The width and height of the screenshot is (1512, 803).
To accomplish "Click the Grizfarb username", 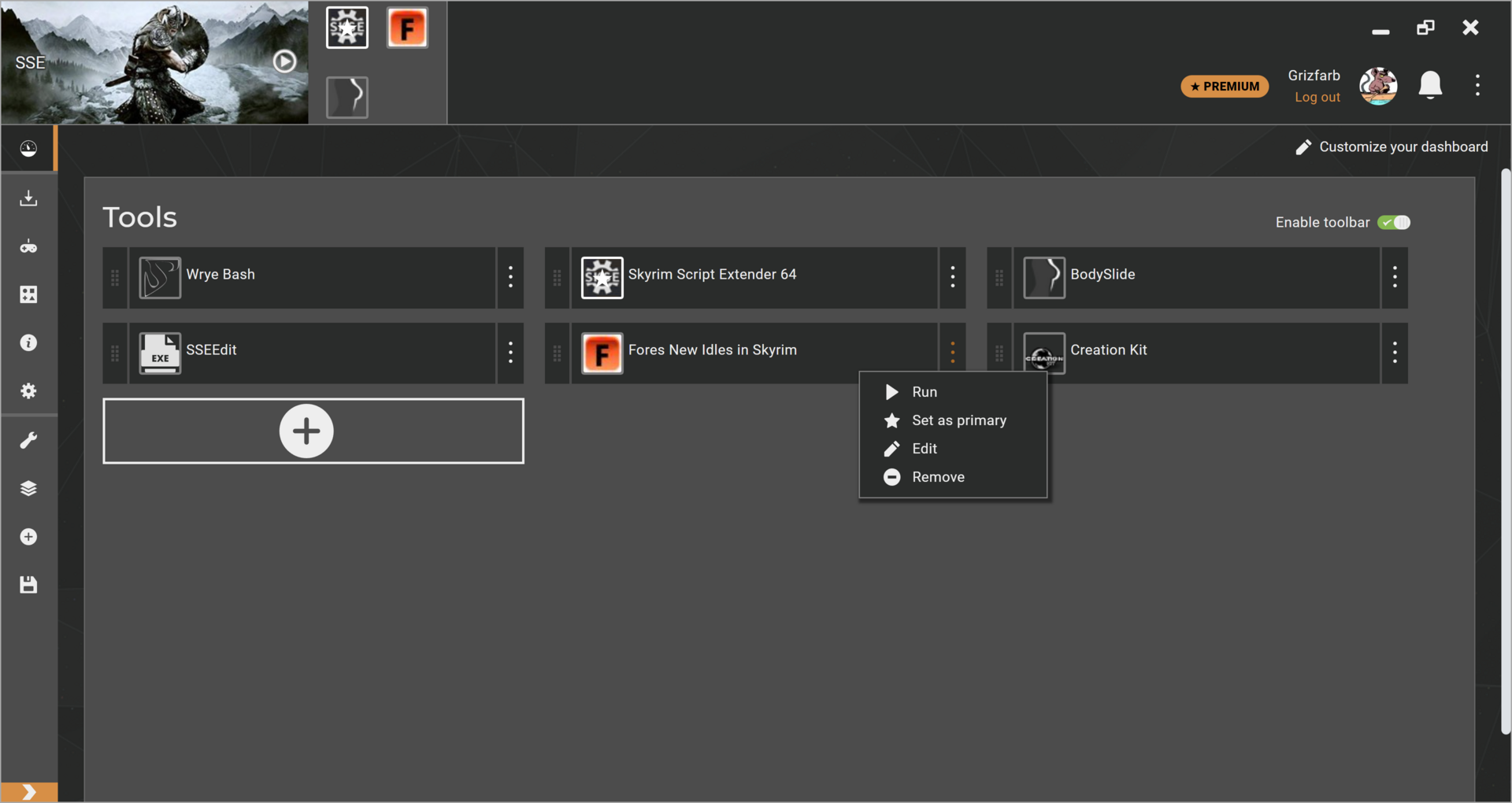I will (x=1314, y=76).
